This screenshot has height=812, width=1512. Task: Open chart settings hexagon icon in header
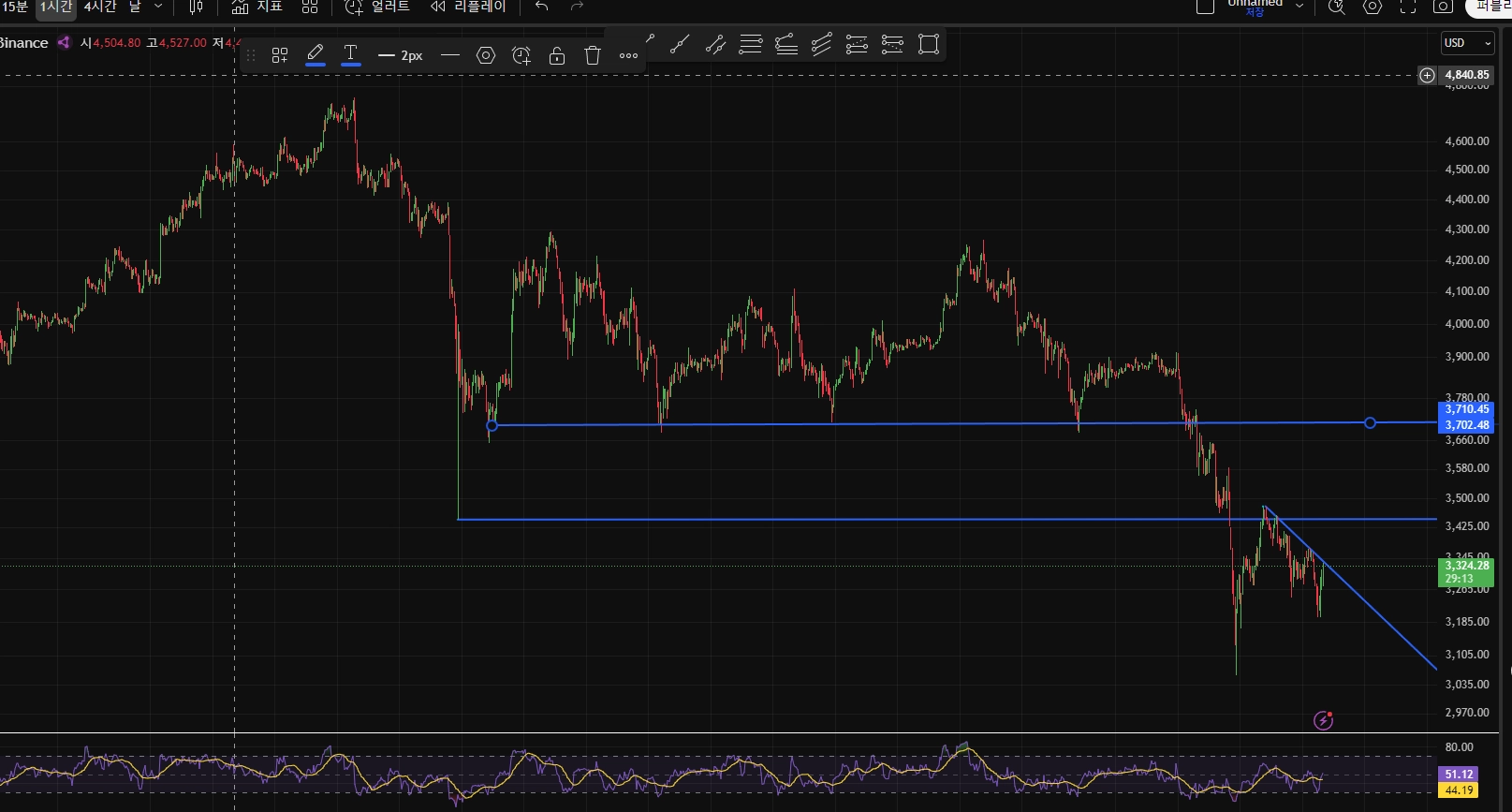pyautogui.click(x=1373, y=7)
